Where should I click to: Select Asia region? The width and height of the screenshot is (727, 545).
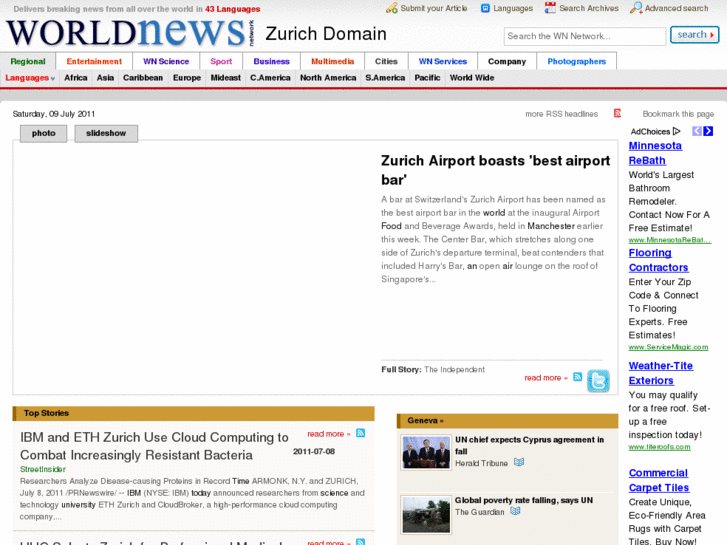(105, 78)
